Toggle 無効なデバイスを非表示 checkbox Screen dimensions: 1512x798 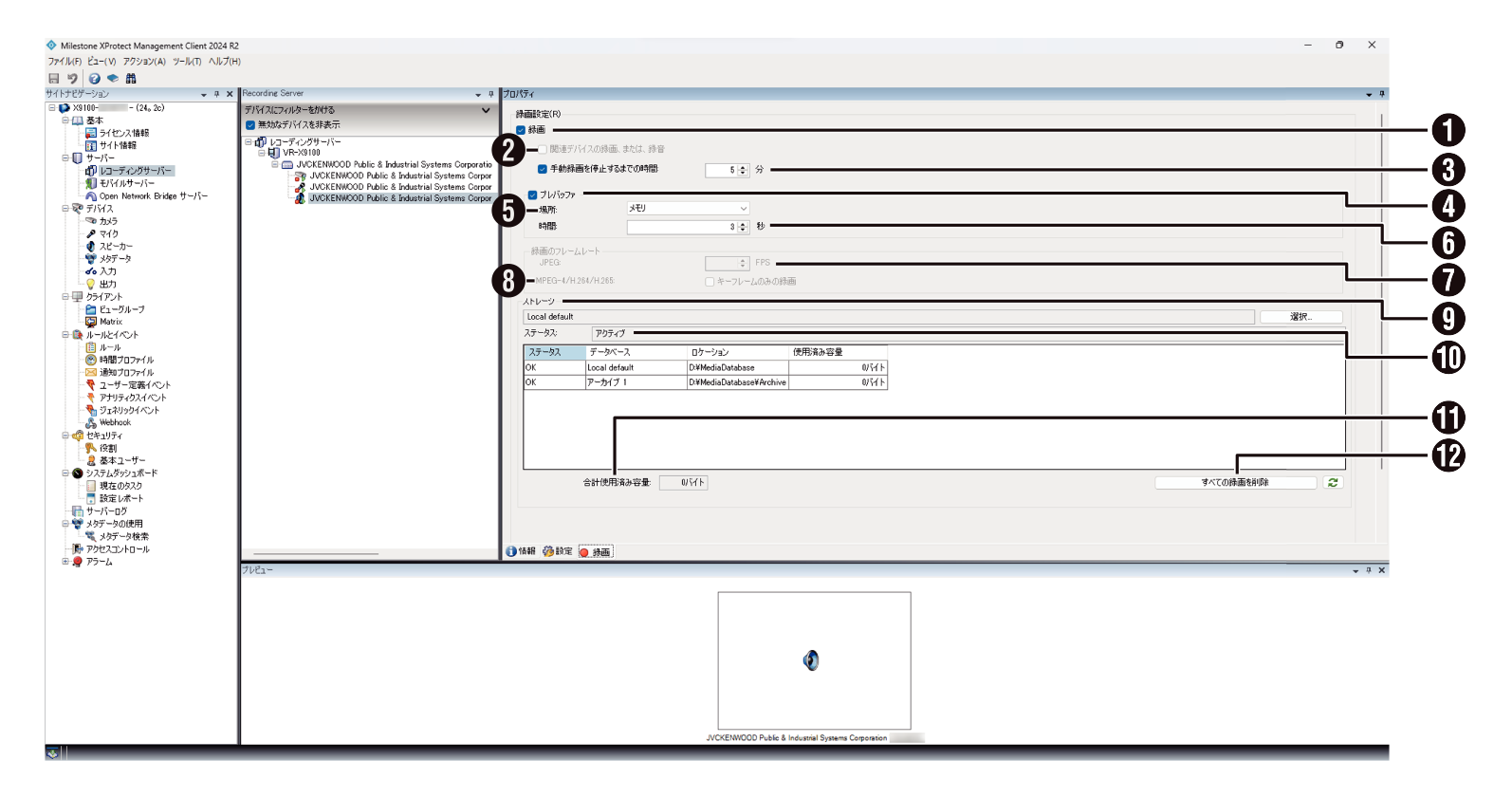click(250, 125)
